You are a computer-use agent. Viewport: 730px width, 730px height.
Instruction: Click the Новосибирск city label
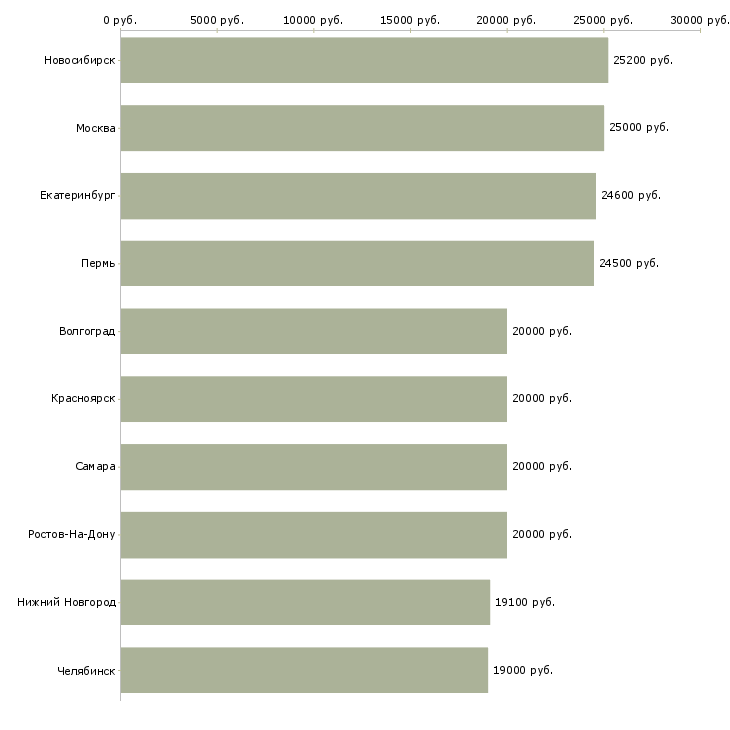pyautogui.click(x=80, y=60)
